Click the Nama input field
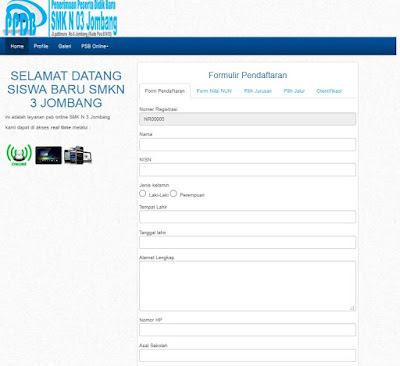400x366 pixels. click(247, 145)
